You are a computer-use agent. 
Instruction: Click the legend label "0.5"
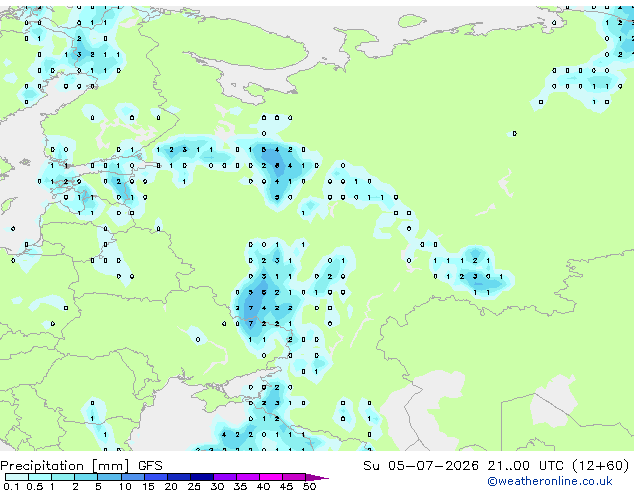(35, 486)
